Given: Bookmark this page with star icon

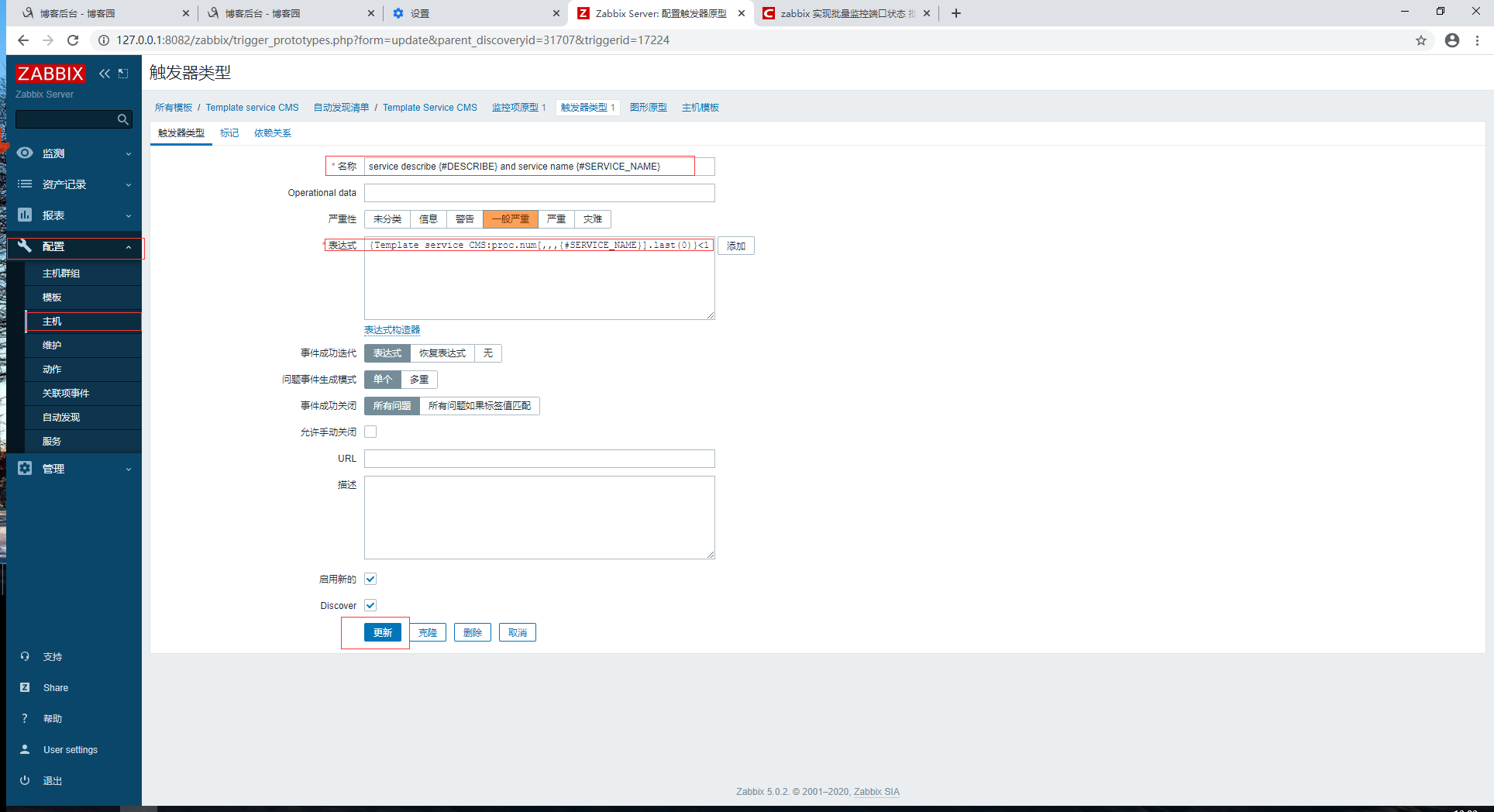Looking at the screenshot, I should coord(1421,40).
